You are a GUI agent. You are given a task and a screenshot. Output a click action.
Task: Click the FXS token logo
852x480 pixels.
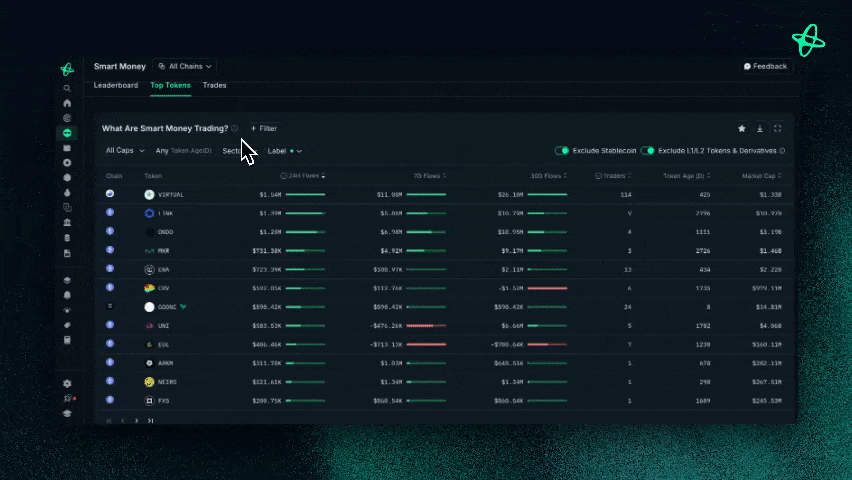click(x=149, y=401)
